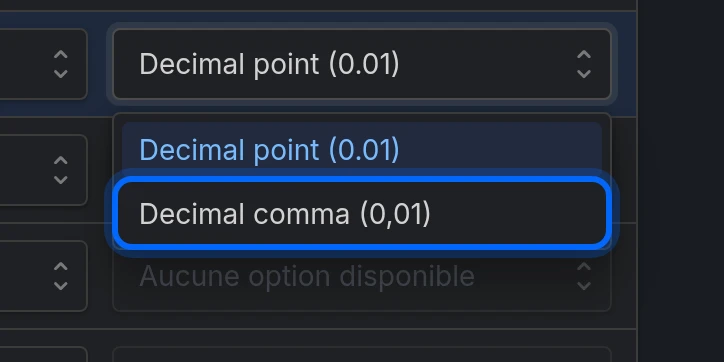724x362 pixels.
Task: Click chevron of left dropdown in highlighted row
Action: click(60, 64)
